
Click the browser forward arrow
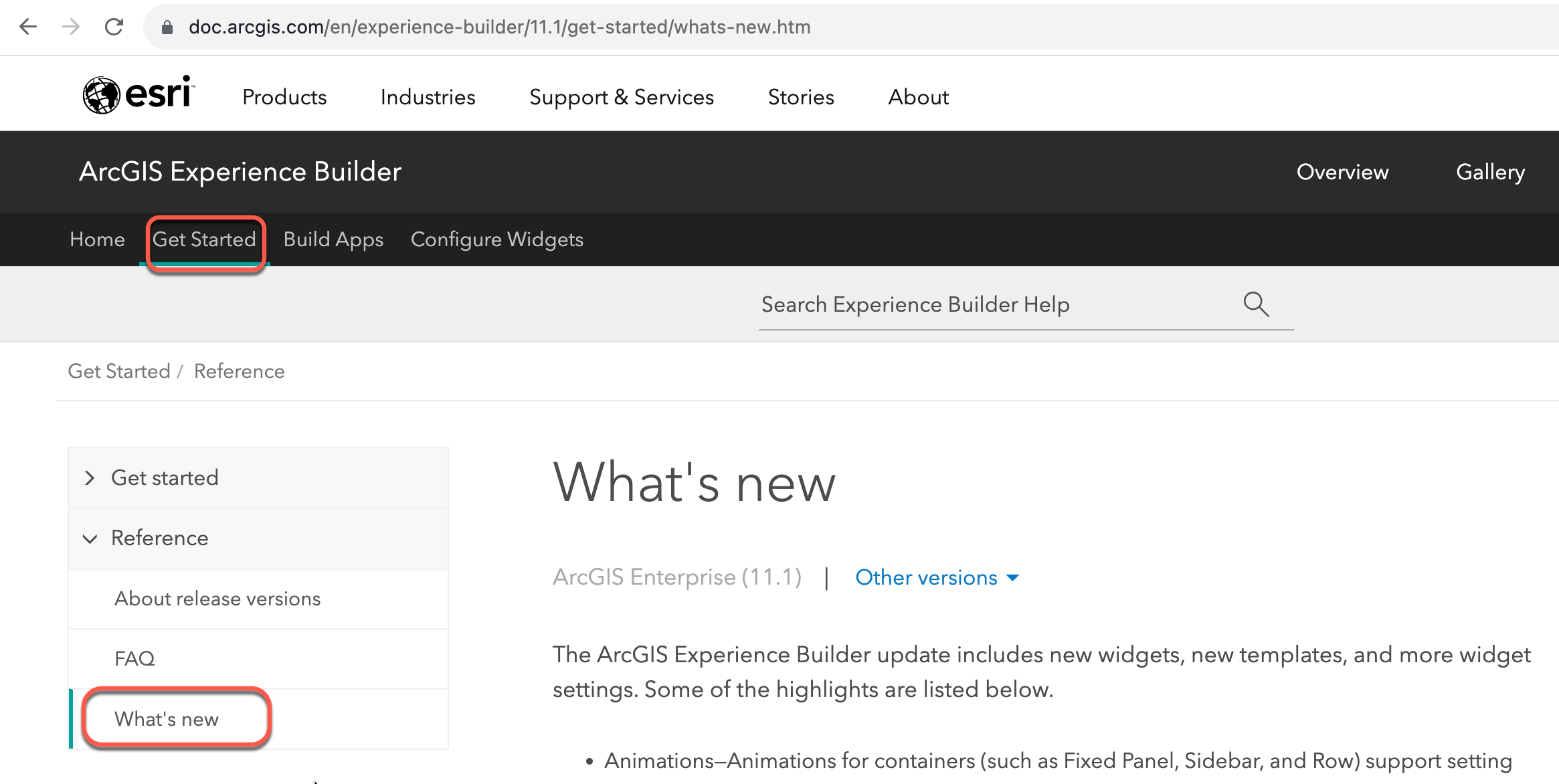pyautogui.click(x=71, y=27)
